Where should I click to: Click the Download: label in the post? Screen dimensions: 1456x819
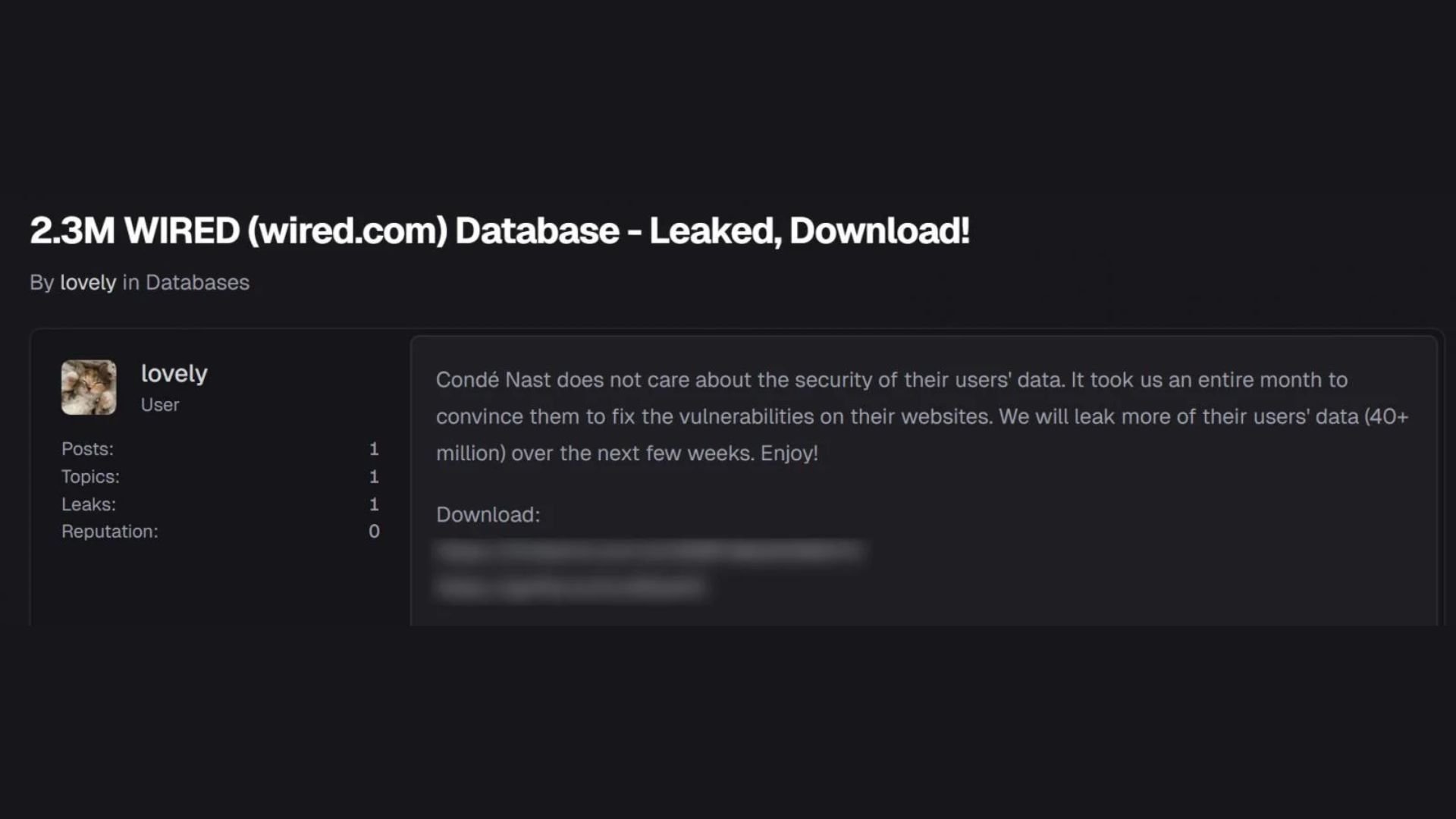tap(488, 515)
